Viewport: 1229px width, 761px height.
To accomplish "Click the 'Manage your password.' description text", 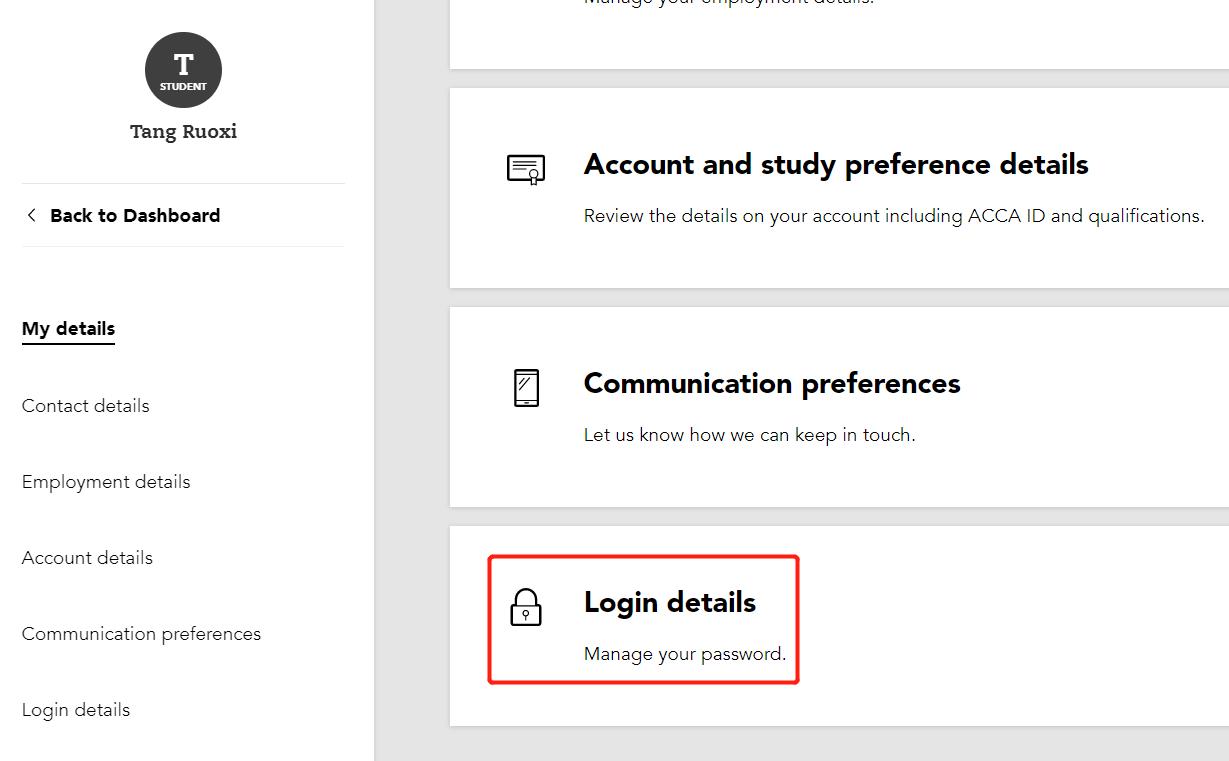I will 685,654.
